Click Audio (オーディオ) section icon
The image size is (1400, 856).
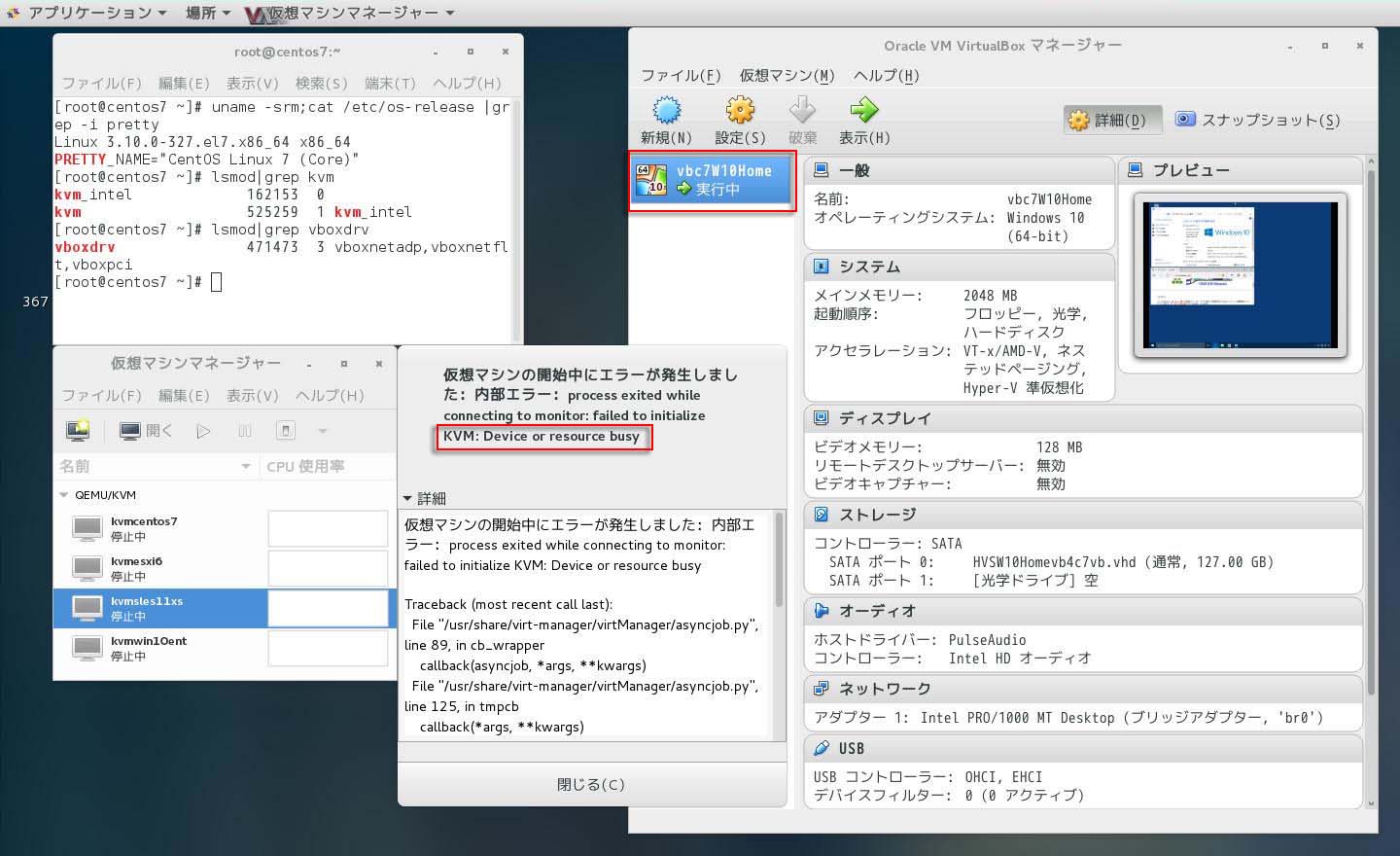pyautogui.click(x=821, y=611)
